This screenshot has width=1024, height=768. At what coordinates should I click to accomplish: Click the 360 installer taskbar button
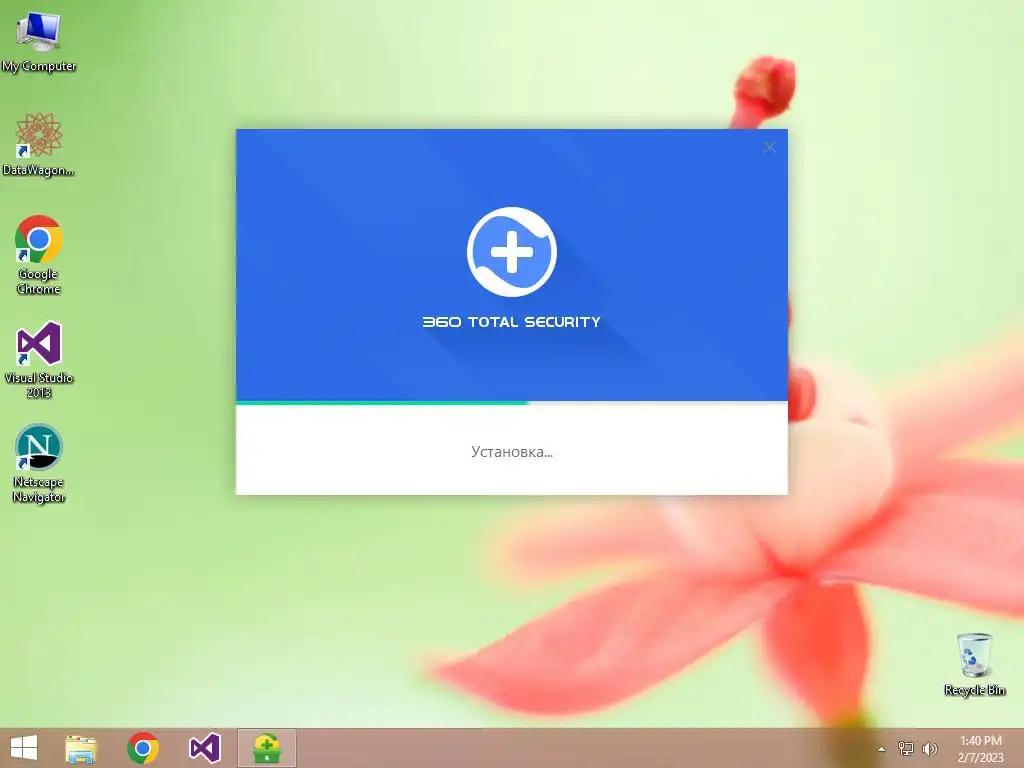pyautogui.click(x=266, y=748)
